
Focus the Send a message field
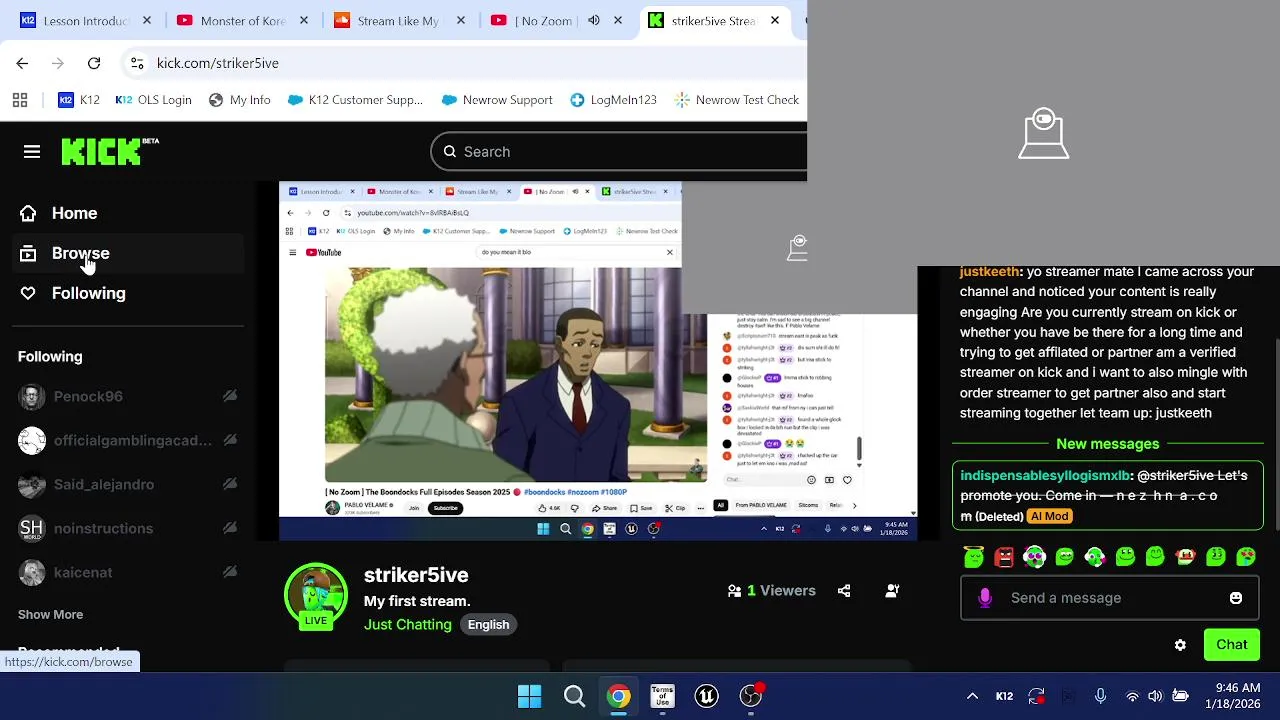pyautogui.click(x=1109, y=598)
